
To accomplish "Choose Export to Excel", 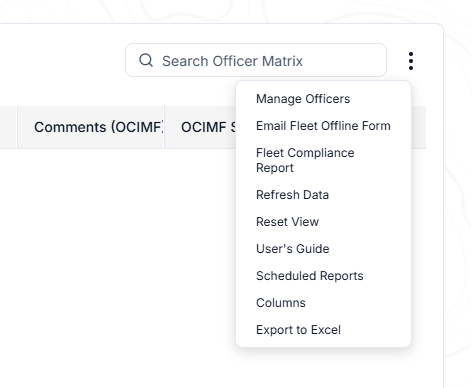I will (298, 330).
